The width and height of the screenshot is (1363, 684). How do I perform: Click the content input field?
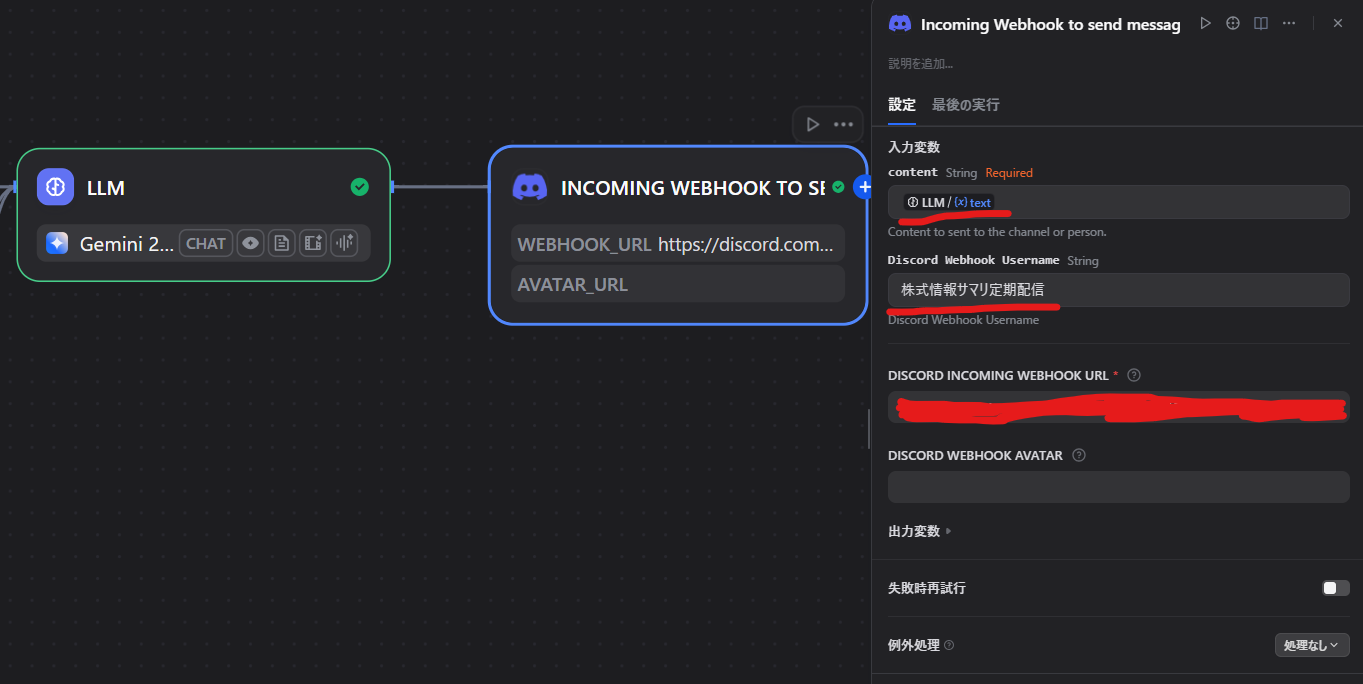coord(1119,202)
